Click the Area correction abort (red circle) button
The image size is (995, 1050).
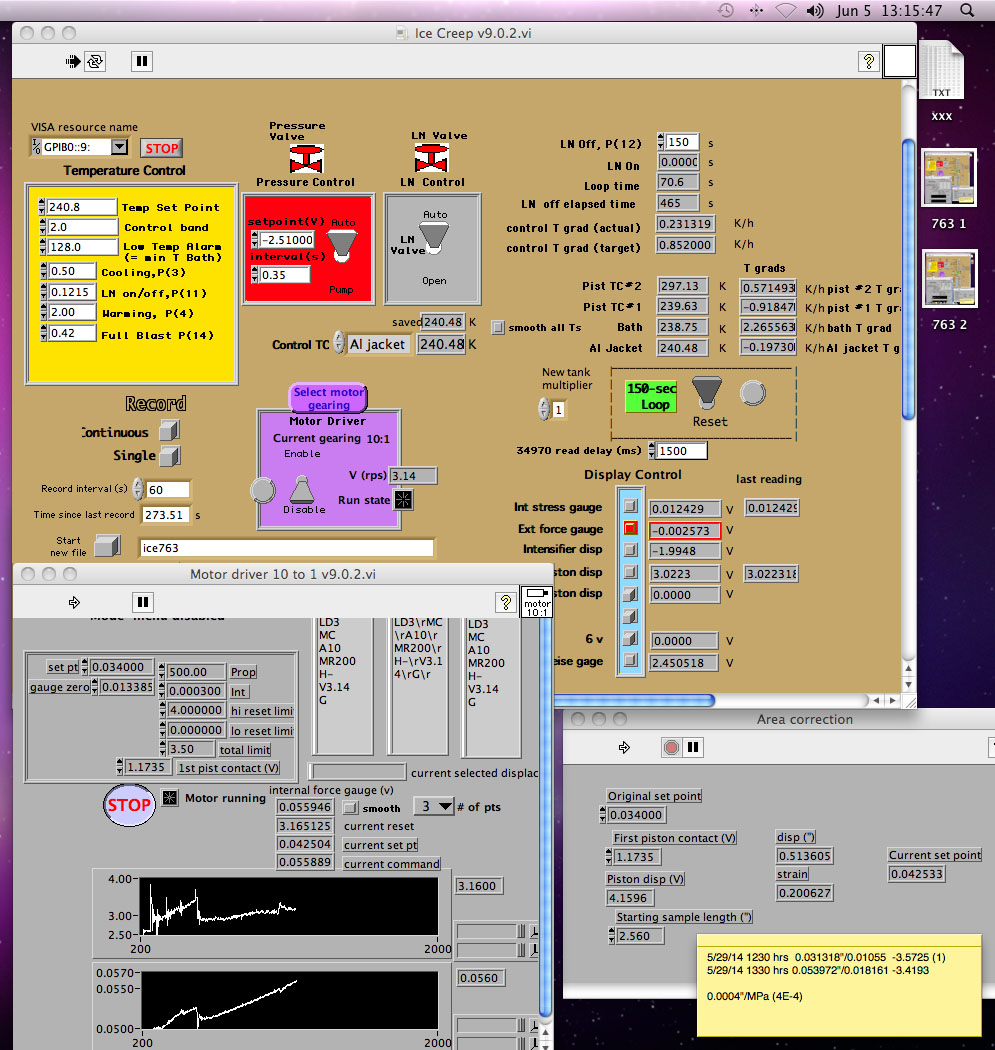[x=671, y=747]
